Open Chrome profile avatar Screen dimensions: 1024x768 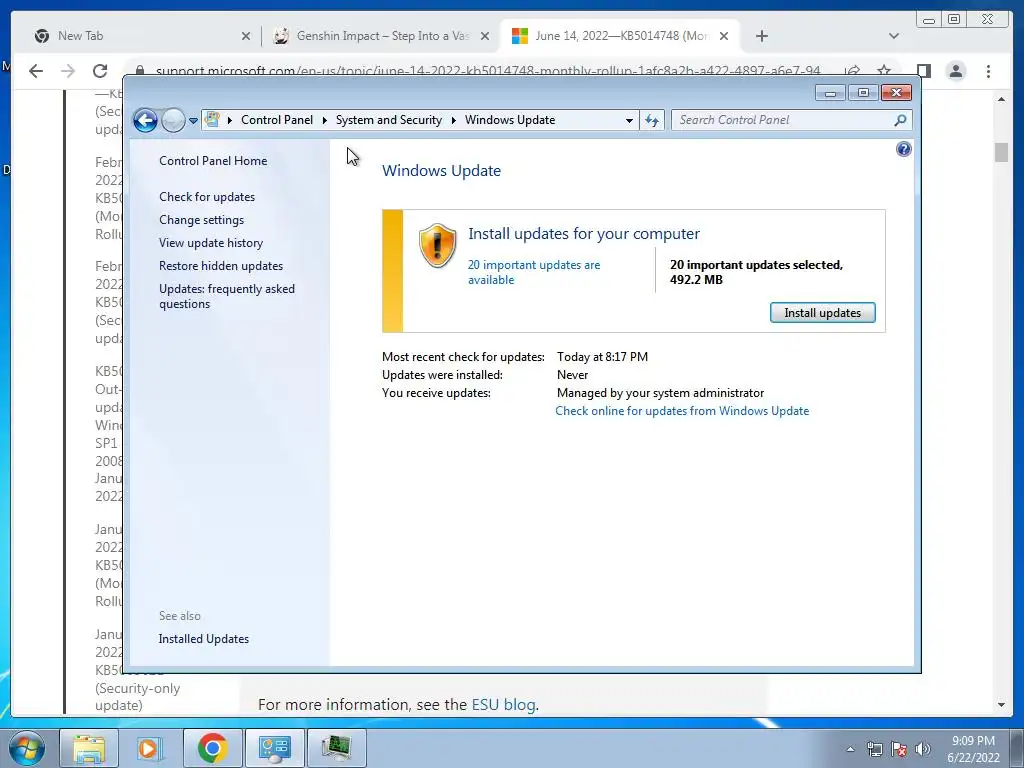point(955,71)
